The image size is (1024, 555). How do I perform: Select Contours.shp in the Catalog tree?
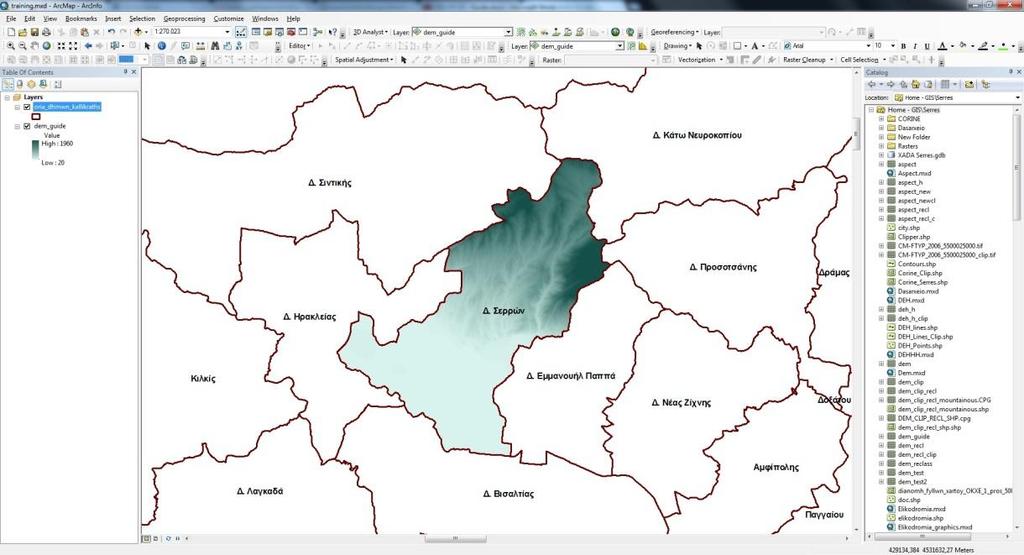(916, 264)
